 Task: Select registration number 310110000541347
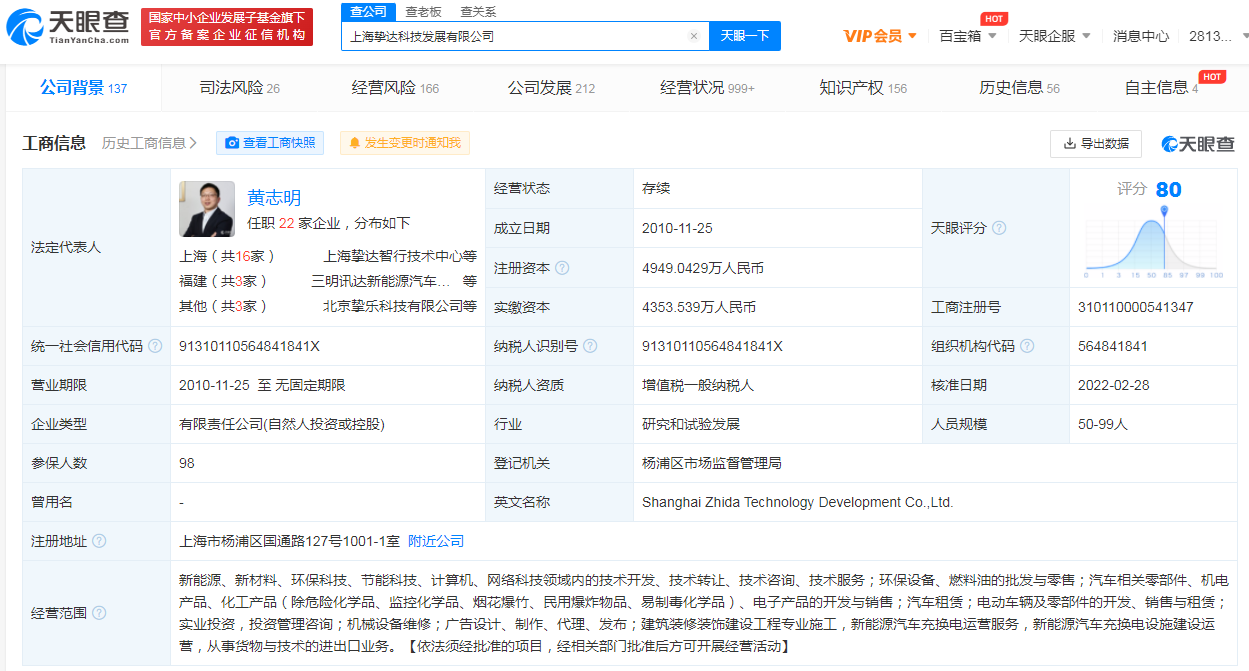pyautogui.click(x=1136, y=307)
